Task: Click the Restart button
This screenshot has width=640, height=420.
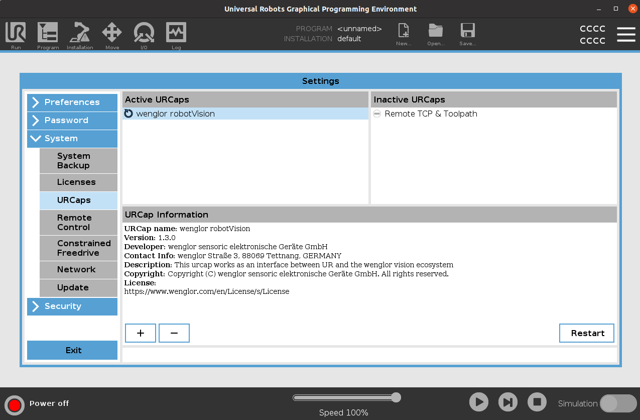Action: click(587, 333)
